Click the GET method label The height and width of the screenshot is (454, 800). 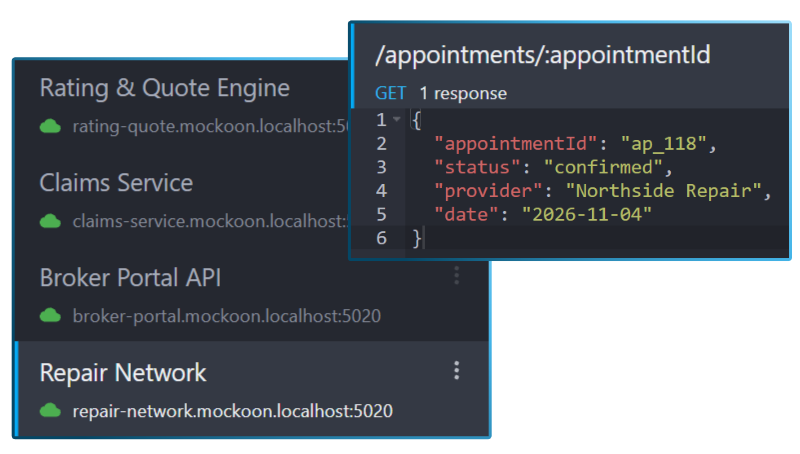(x=390, y=93)
